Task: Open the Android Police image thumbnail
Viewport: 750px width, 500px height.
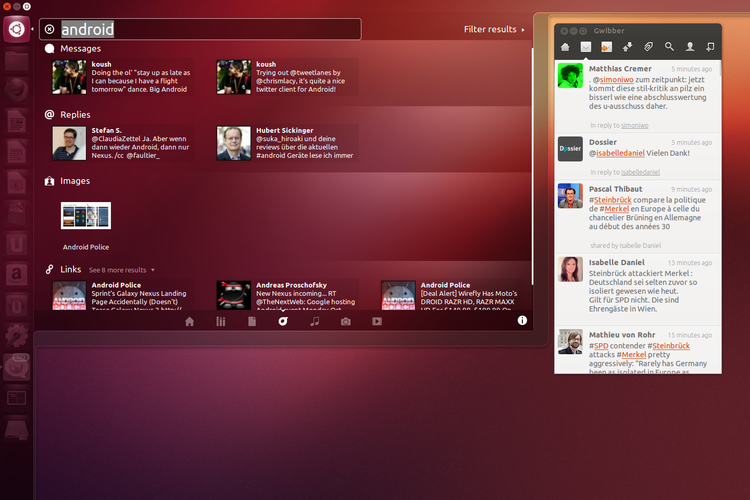Action: coord(86,215)
